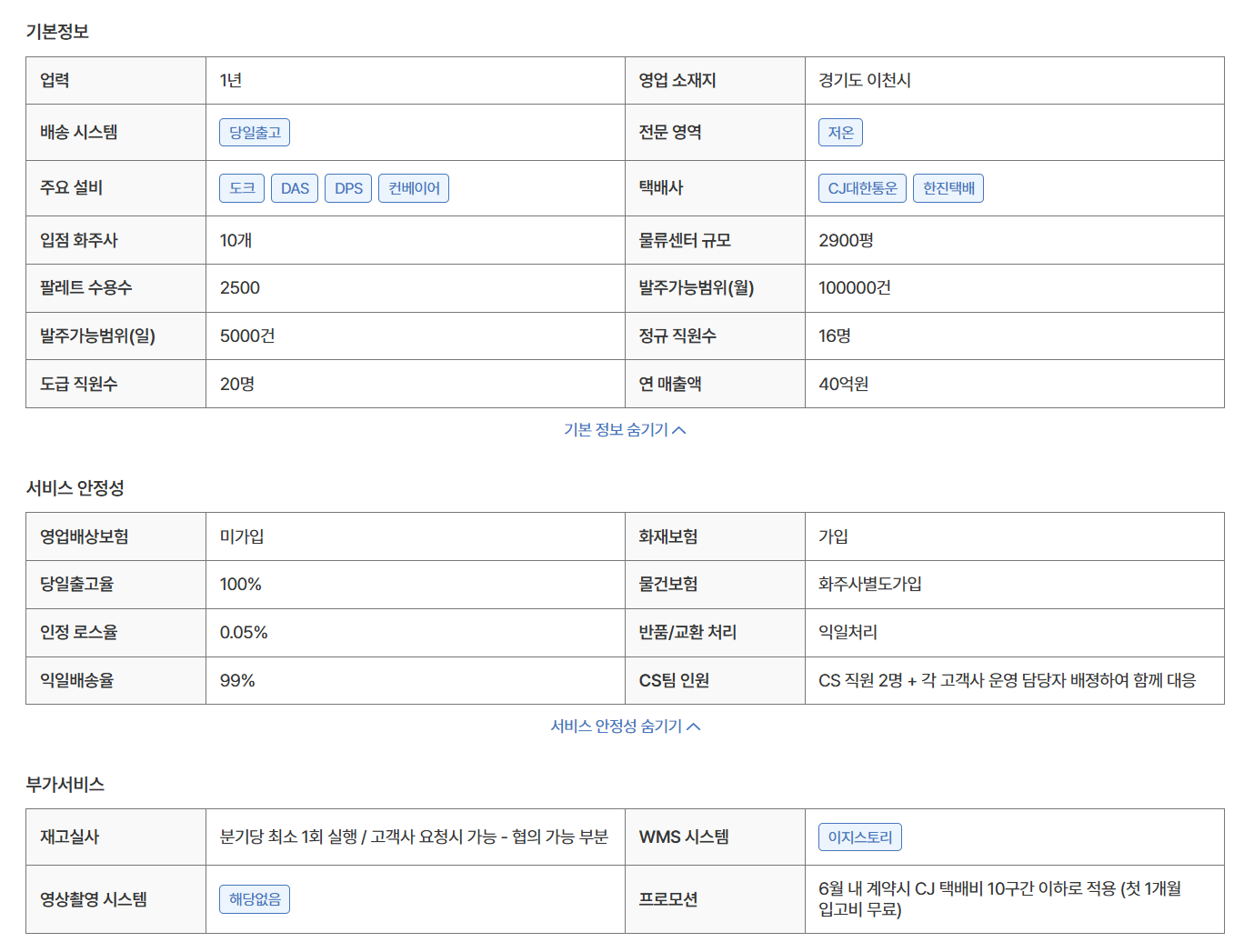
Task: Click the 발주가능범위(일) label
Action: [97, 336]
